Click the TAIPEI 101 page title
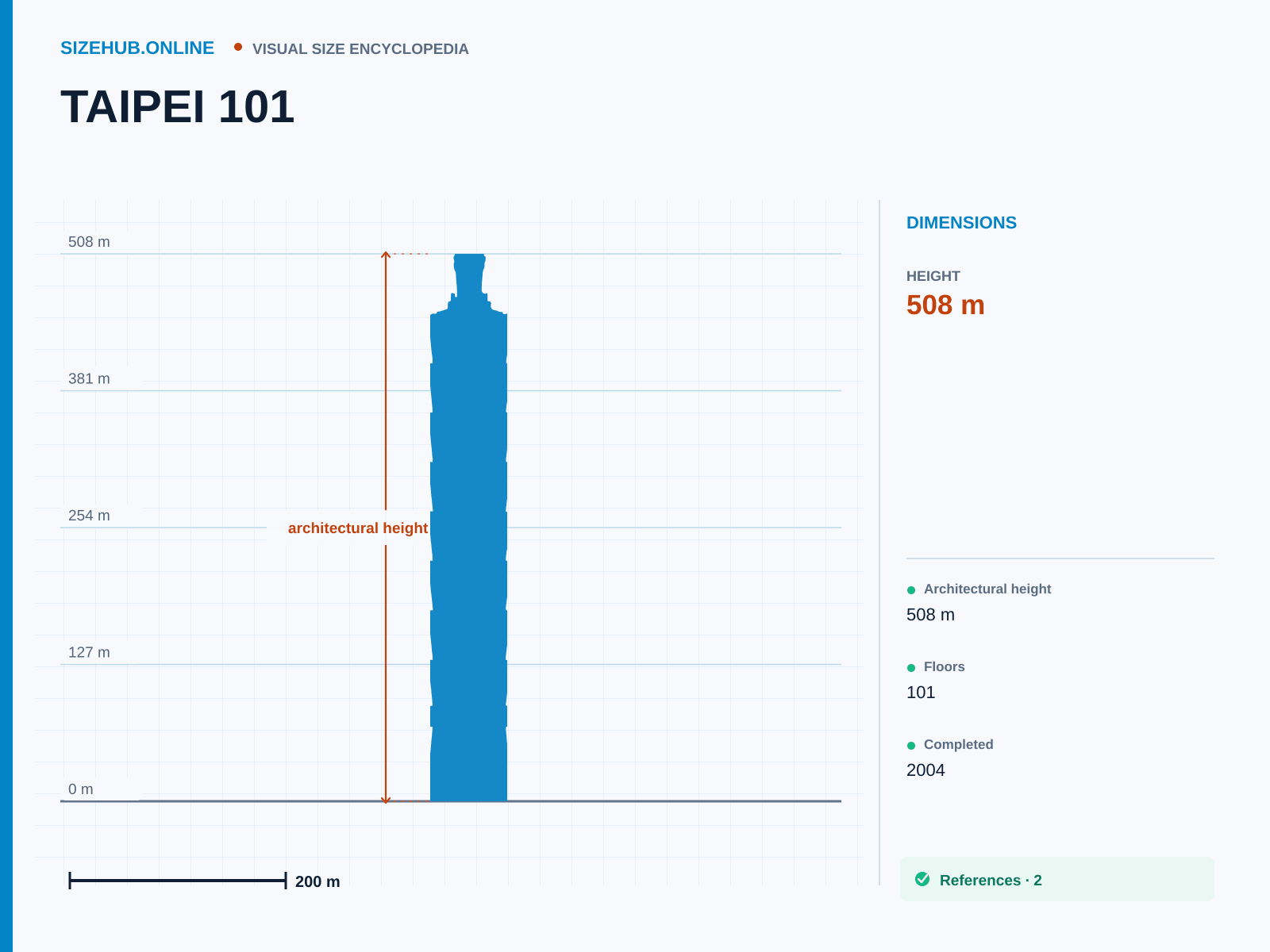1270x952 pixels. click(178, 106)
